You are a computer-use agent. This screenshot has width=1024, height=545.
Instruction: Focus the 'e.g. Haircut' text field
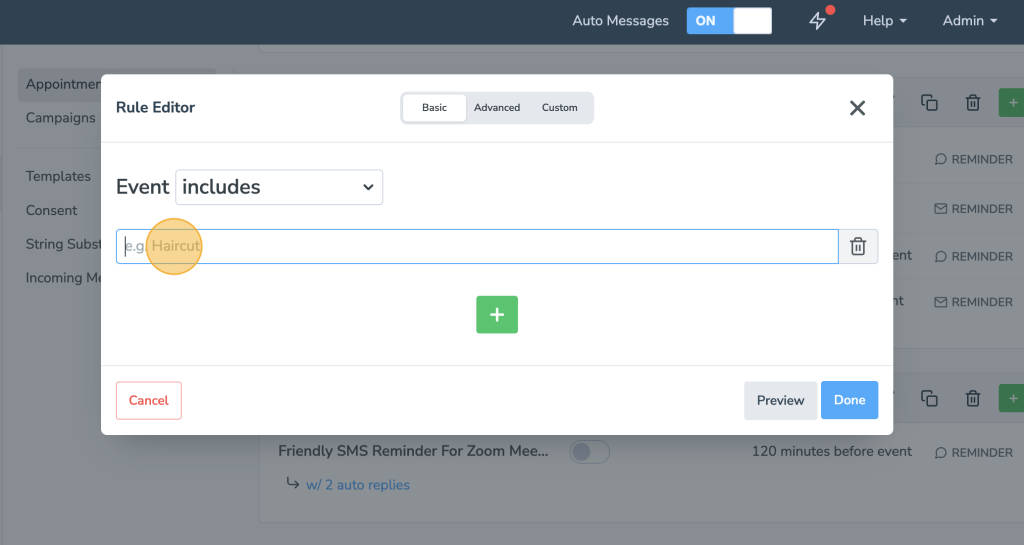click(x=477, y=246)
